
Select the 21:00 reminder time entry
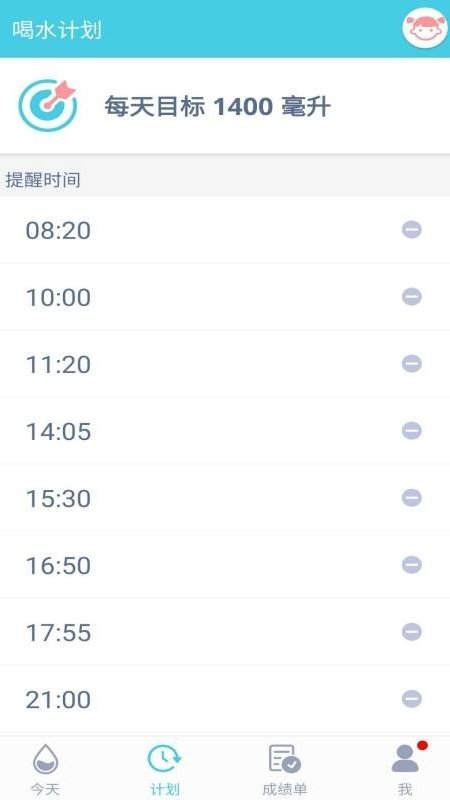click(225, 699)
